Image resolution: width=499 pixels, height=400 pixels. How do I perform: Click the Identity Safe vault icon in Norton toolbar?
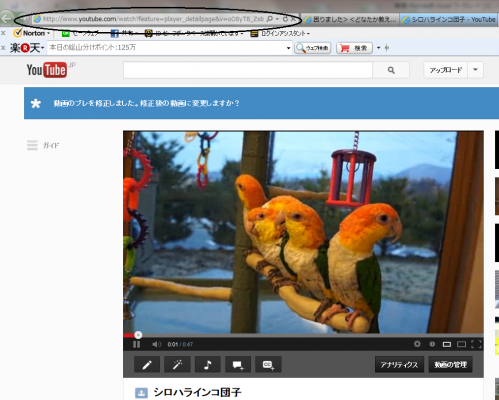point(148,33)
